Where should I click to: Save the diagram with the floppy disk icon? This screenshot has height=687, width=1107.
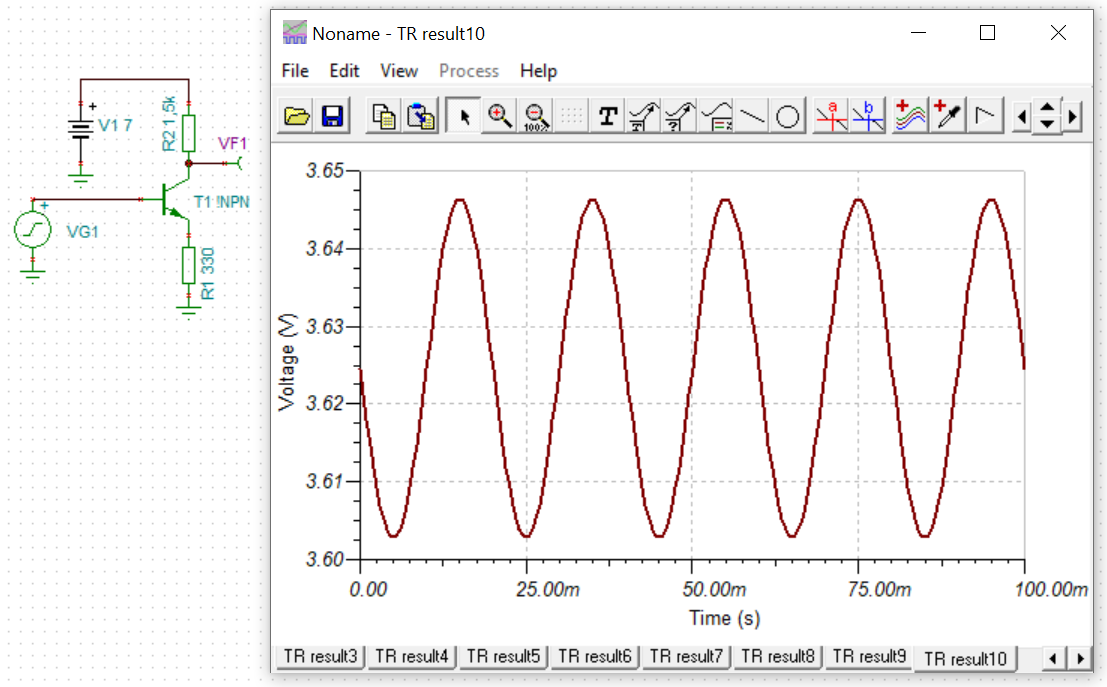(x=331, y=117)
